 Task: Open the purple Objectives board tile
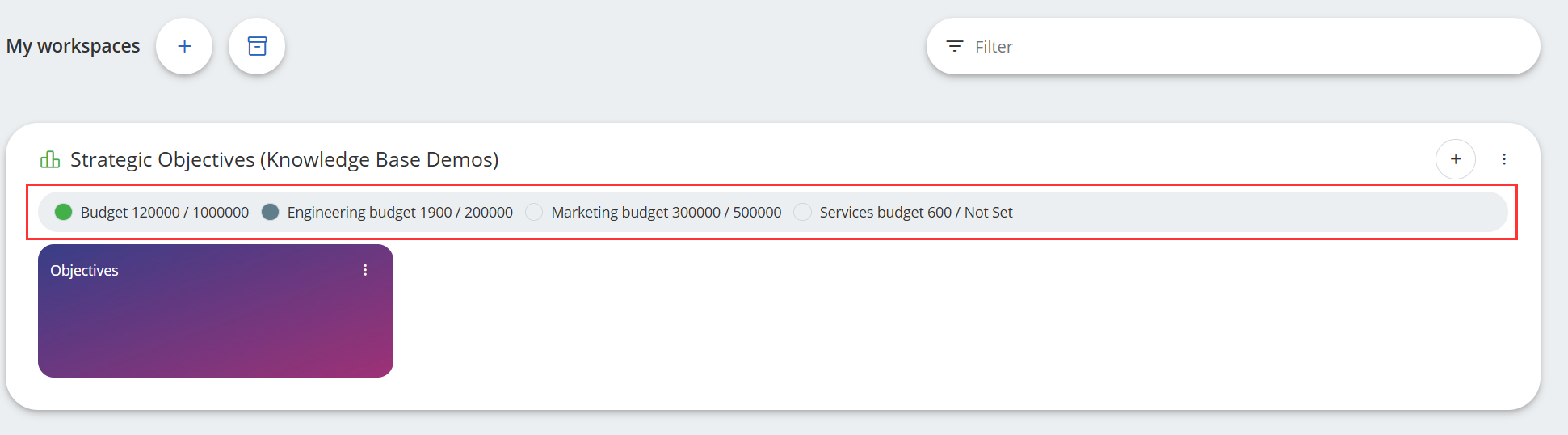pos(215,323)
